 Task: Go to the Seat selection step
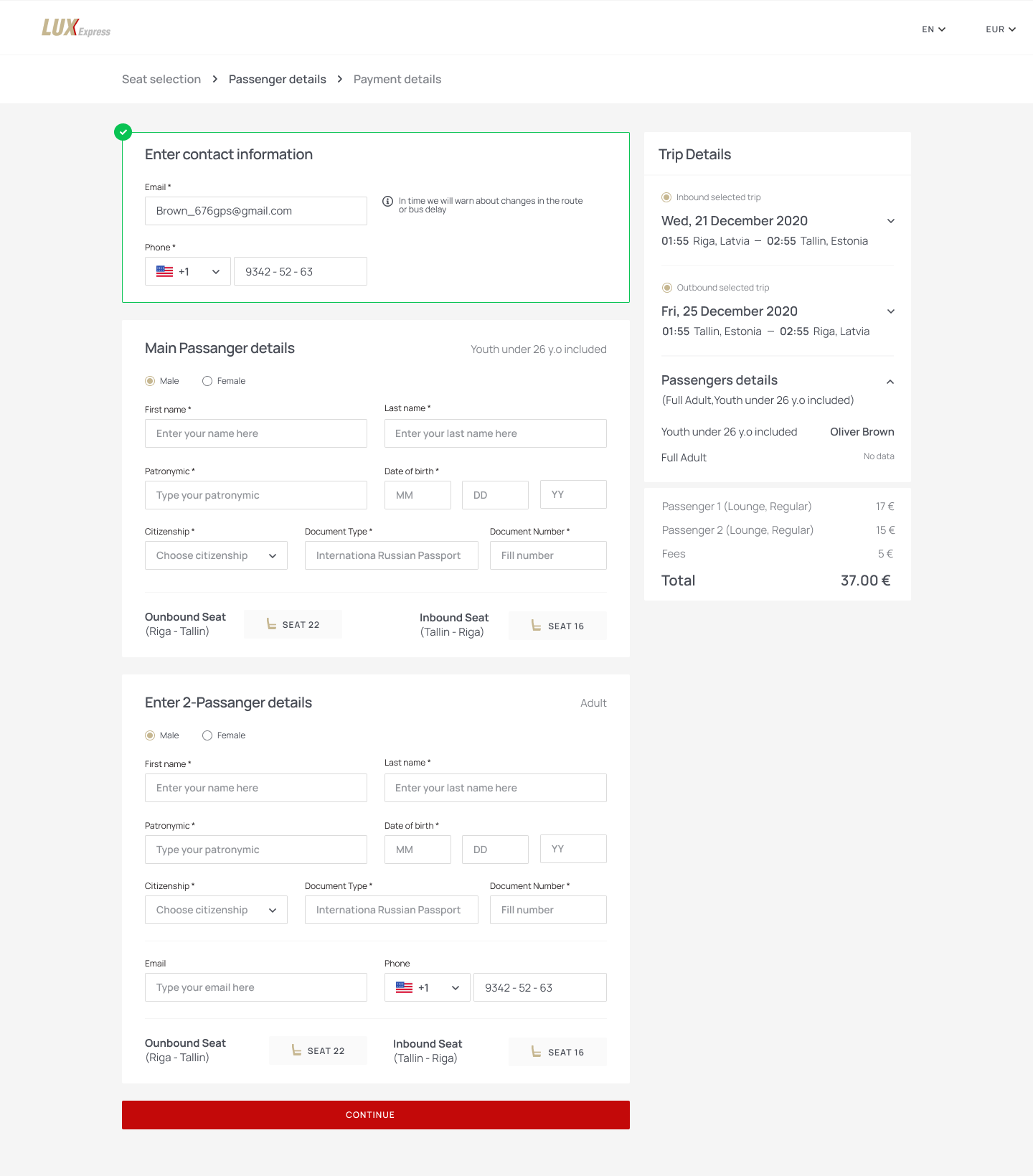coord(161,79)
